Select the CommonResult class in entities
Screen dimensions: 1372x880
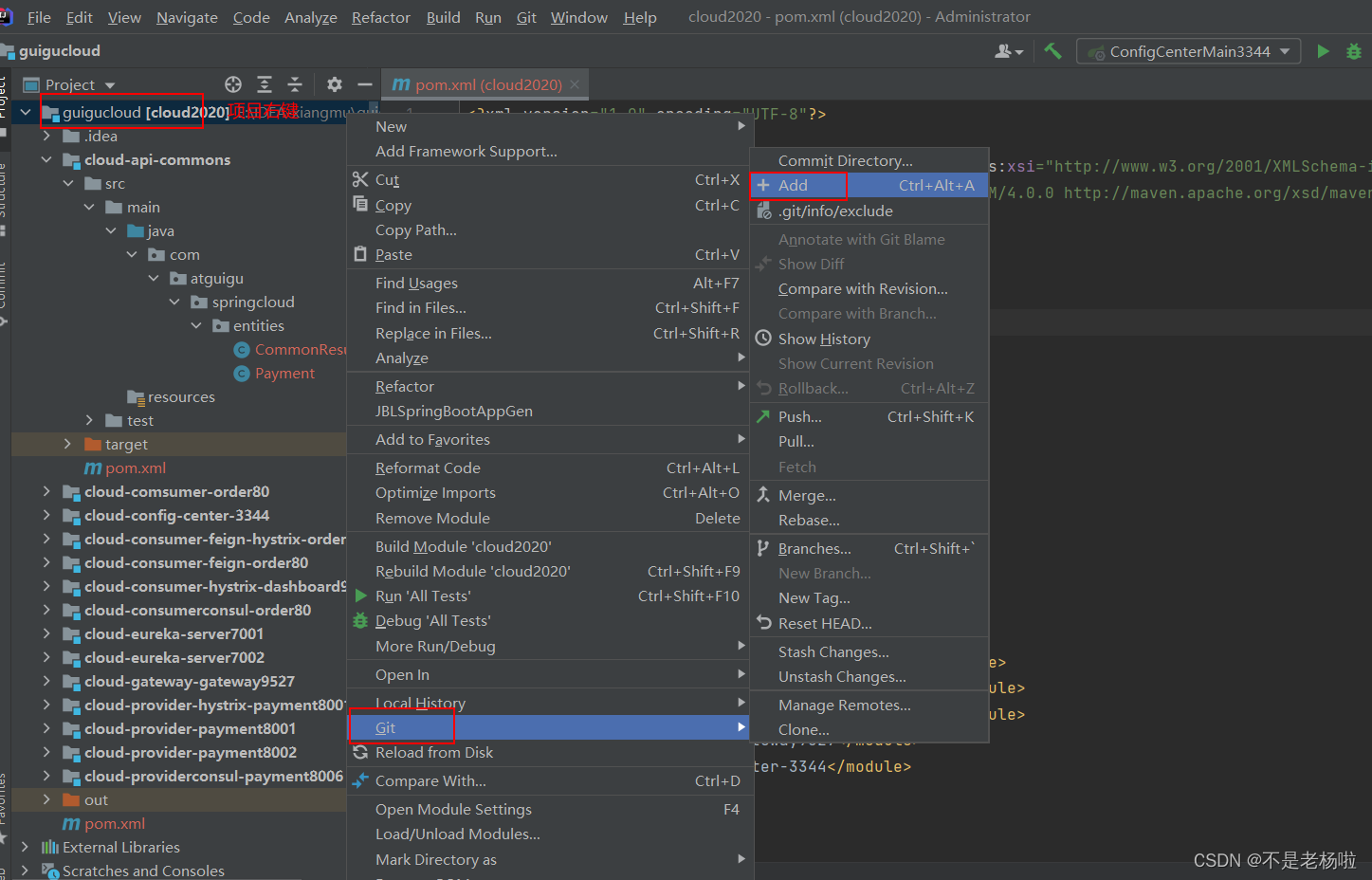(300, 349)
